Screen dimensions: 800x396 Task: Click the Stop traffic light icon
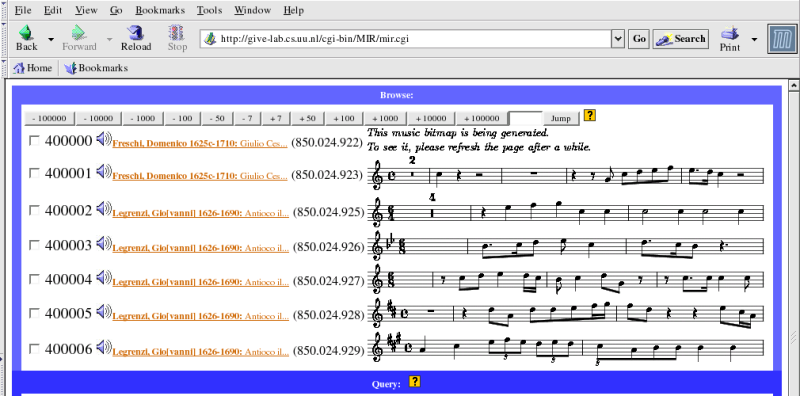(x=177, y=33)
